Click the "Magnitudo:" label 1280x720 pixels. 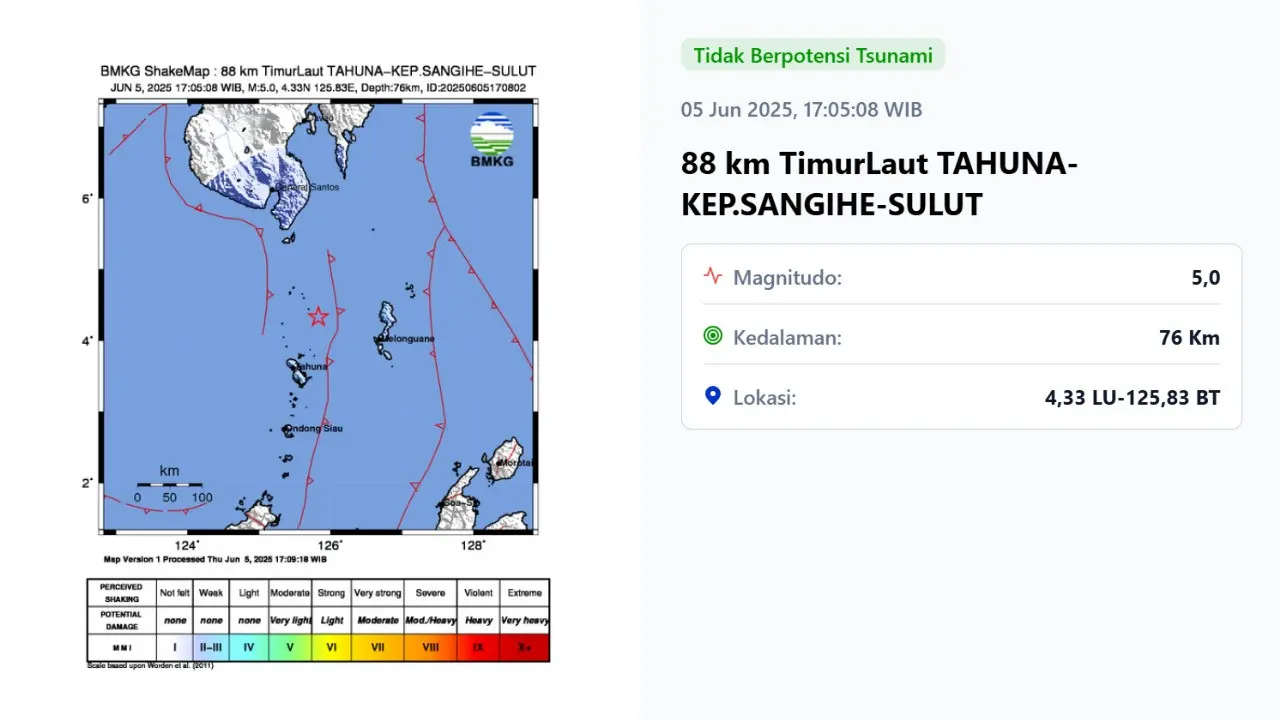(788, 277)
